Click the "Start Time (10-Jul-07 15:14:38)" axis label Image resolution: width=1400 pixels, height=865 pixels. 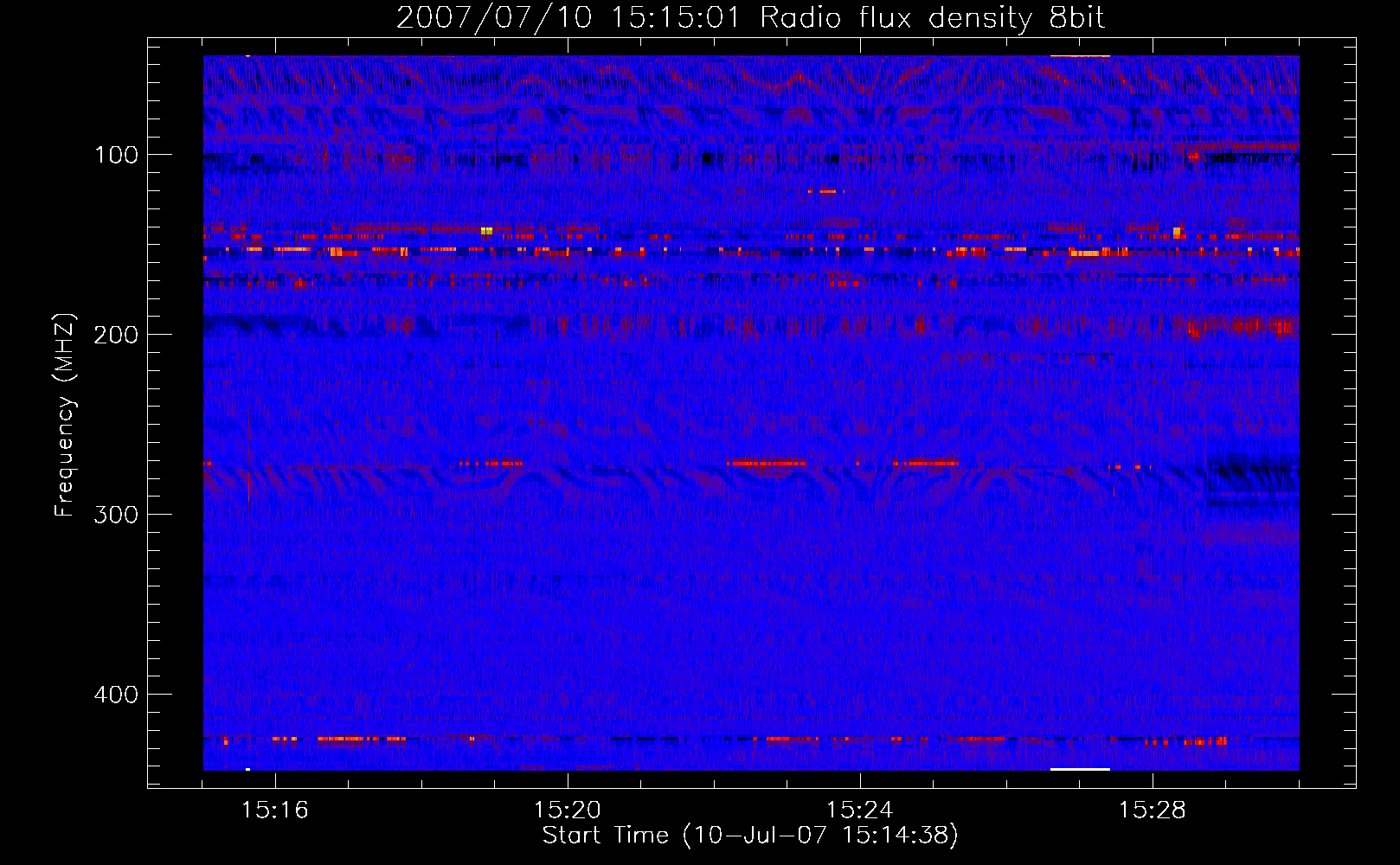(750, 836)
